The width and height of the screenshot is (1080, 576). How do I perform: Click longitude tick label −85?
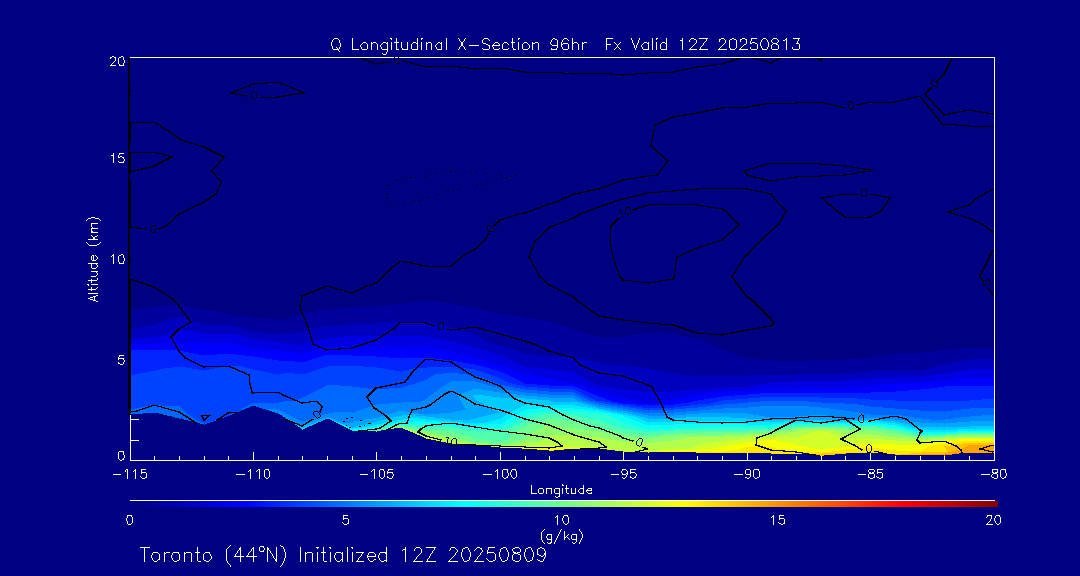pos(873,475)
